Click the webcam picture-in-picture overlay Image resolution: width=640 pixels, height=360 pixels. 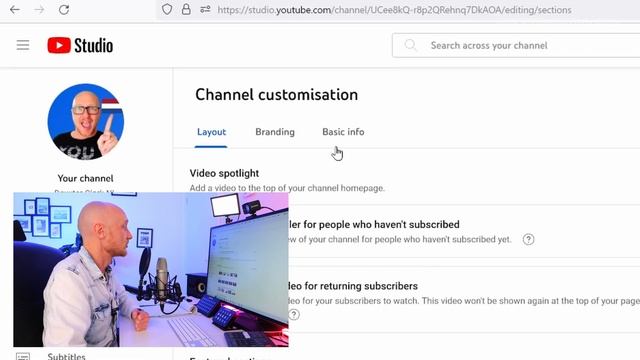tap(151, 269)
